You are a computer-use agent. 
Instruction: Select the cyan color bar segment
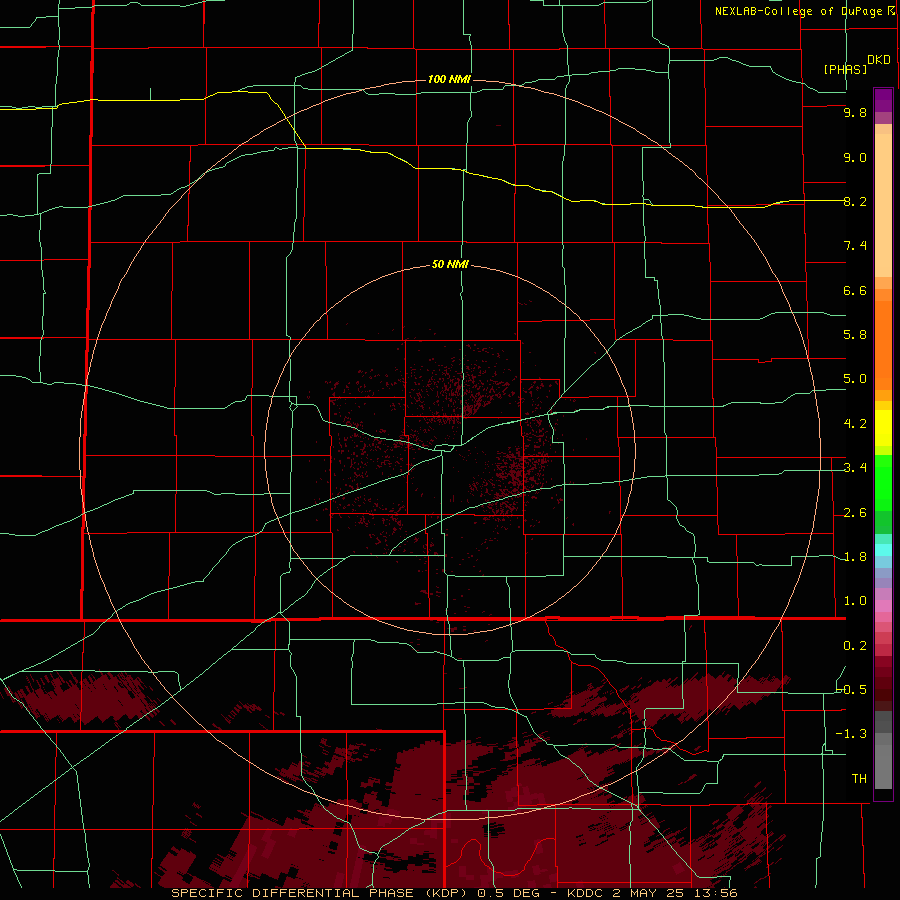tap(883, 550)
